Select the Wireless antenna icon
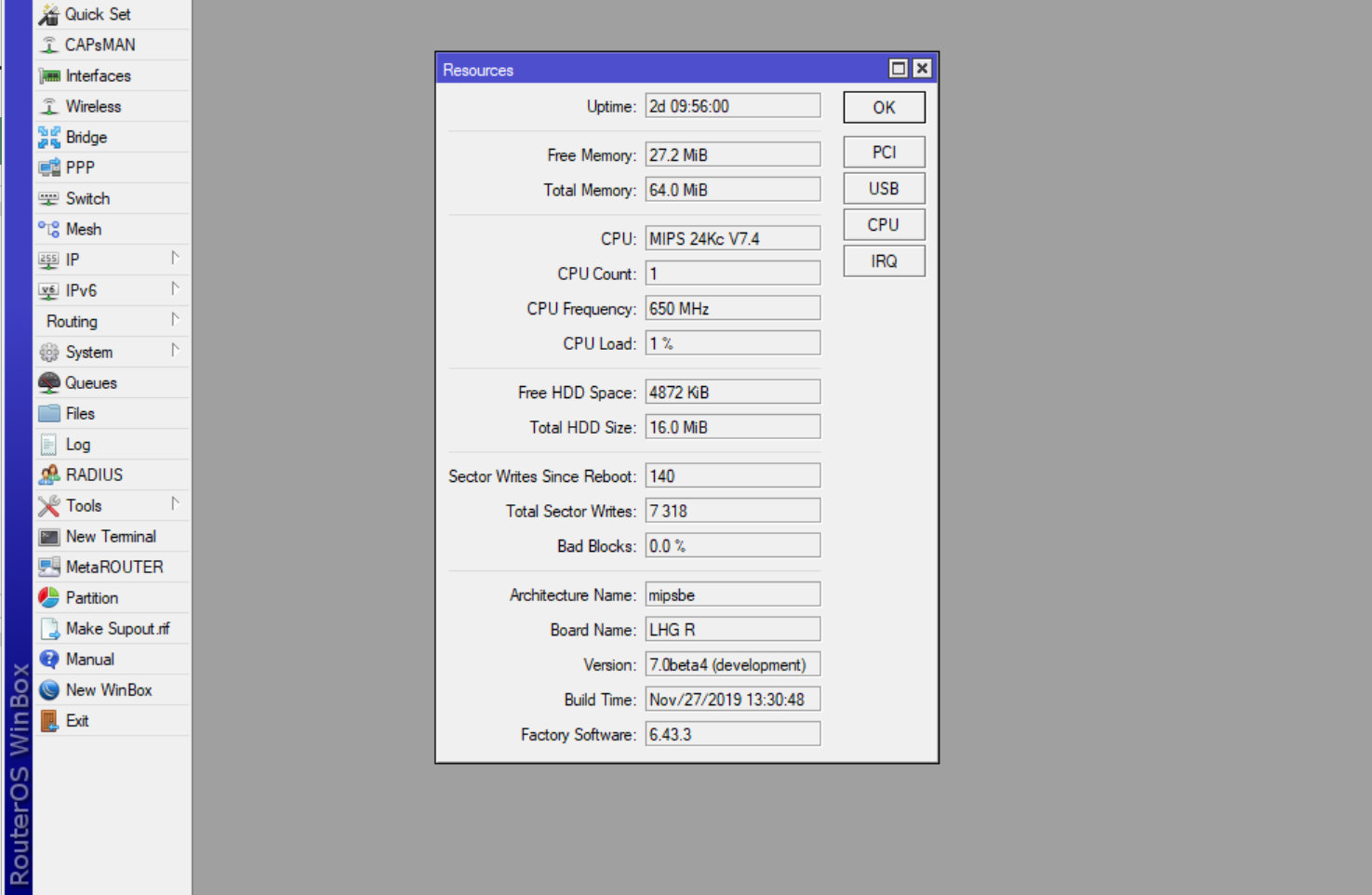This screenshot has height=895, width=1372. (48, 106)
